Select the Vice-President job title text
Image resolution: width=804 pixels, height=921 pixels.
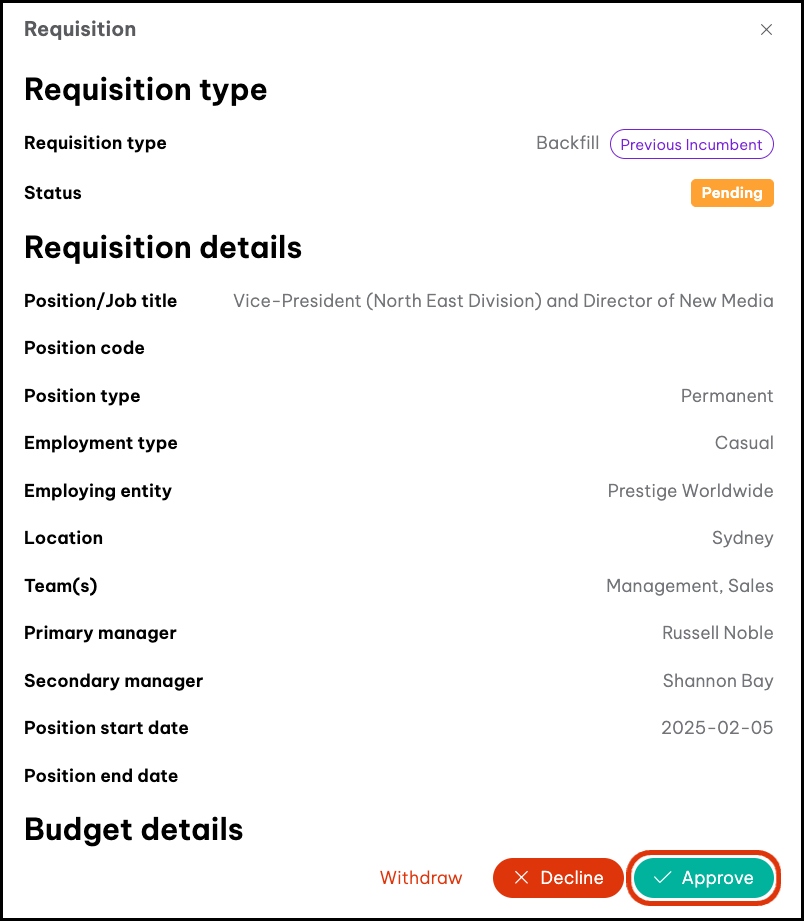click(503, 301)
